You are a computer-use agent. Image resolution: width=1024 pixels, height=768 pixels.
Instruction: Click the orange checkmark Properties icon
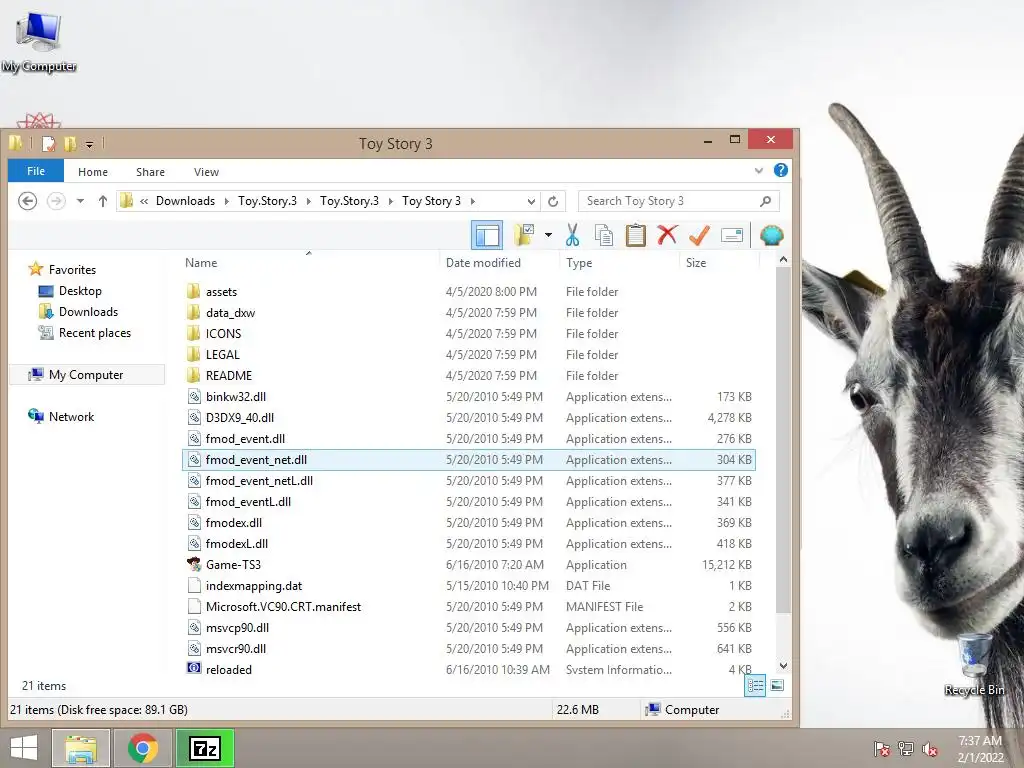[699, 234]
